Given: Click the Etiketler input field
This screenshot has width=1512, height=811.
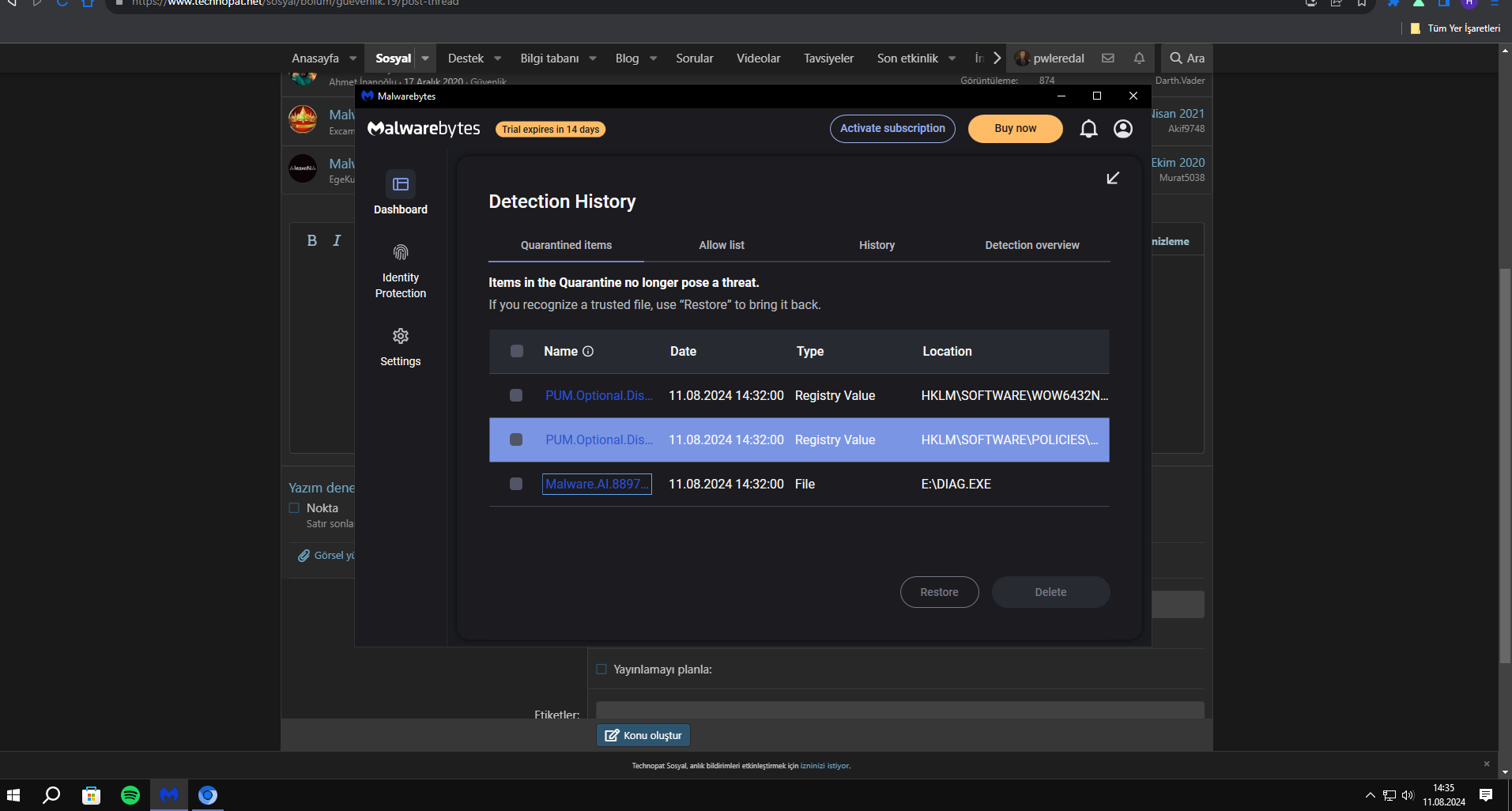Looking at the screenshot, I should [x=899, y=710].
